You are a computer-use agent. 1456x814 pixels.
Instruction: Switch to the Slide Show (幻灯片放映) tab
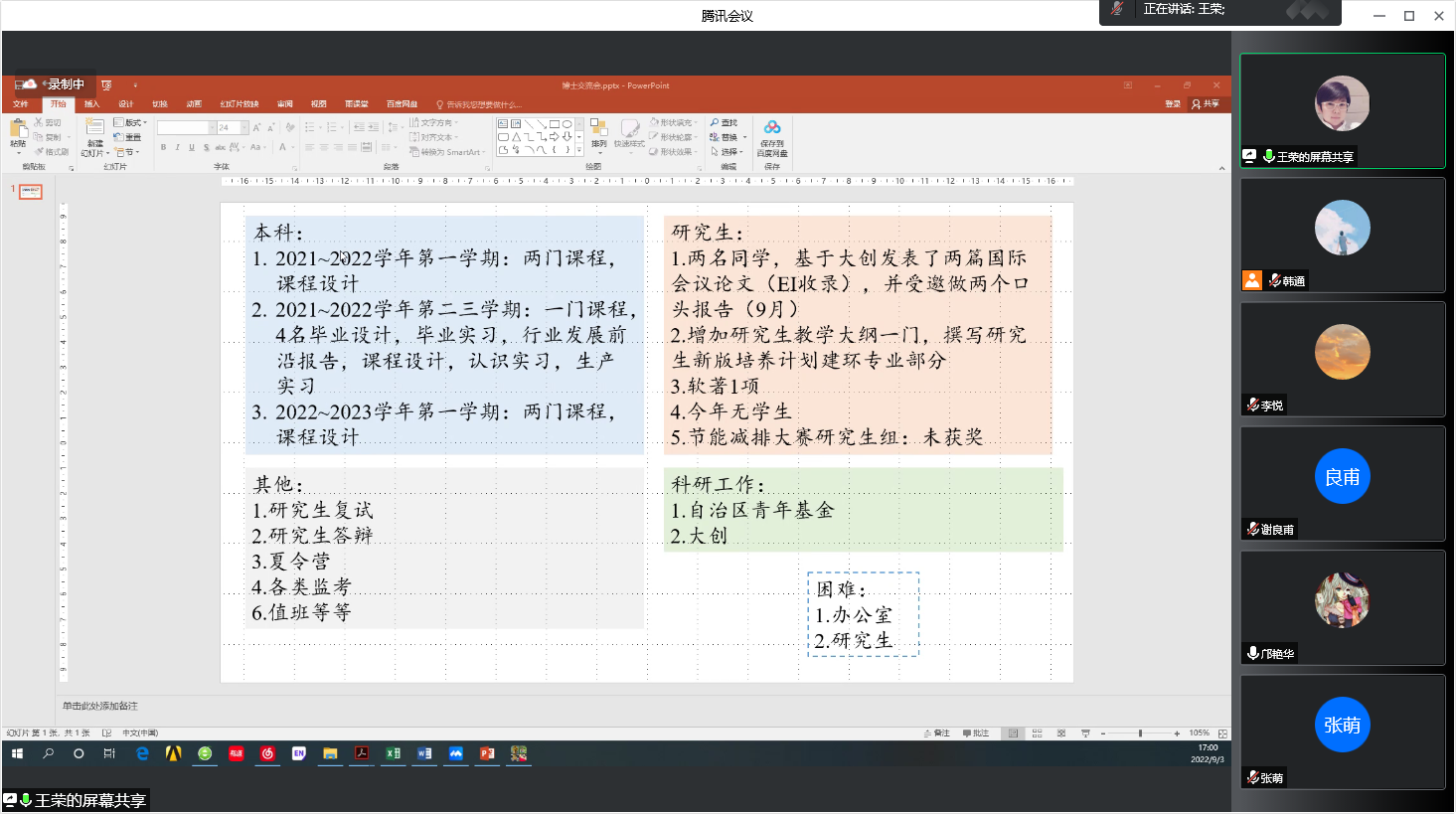(239, 104)
